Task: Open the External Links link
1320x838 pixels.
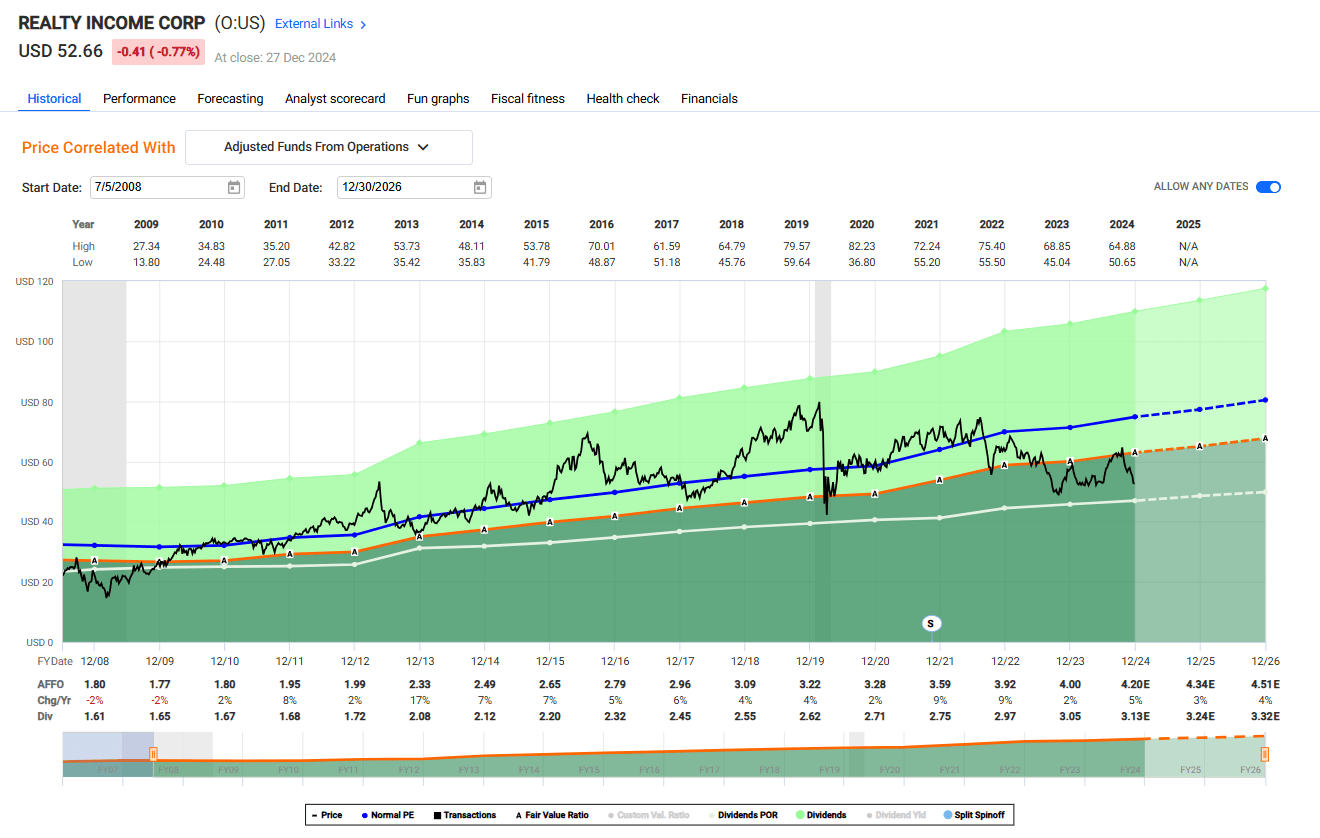Action: pos(312,24)
